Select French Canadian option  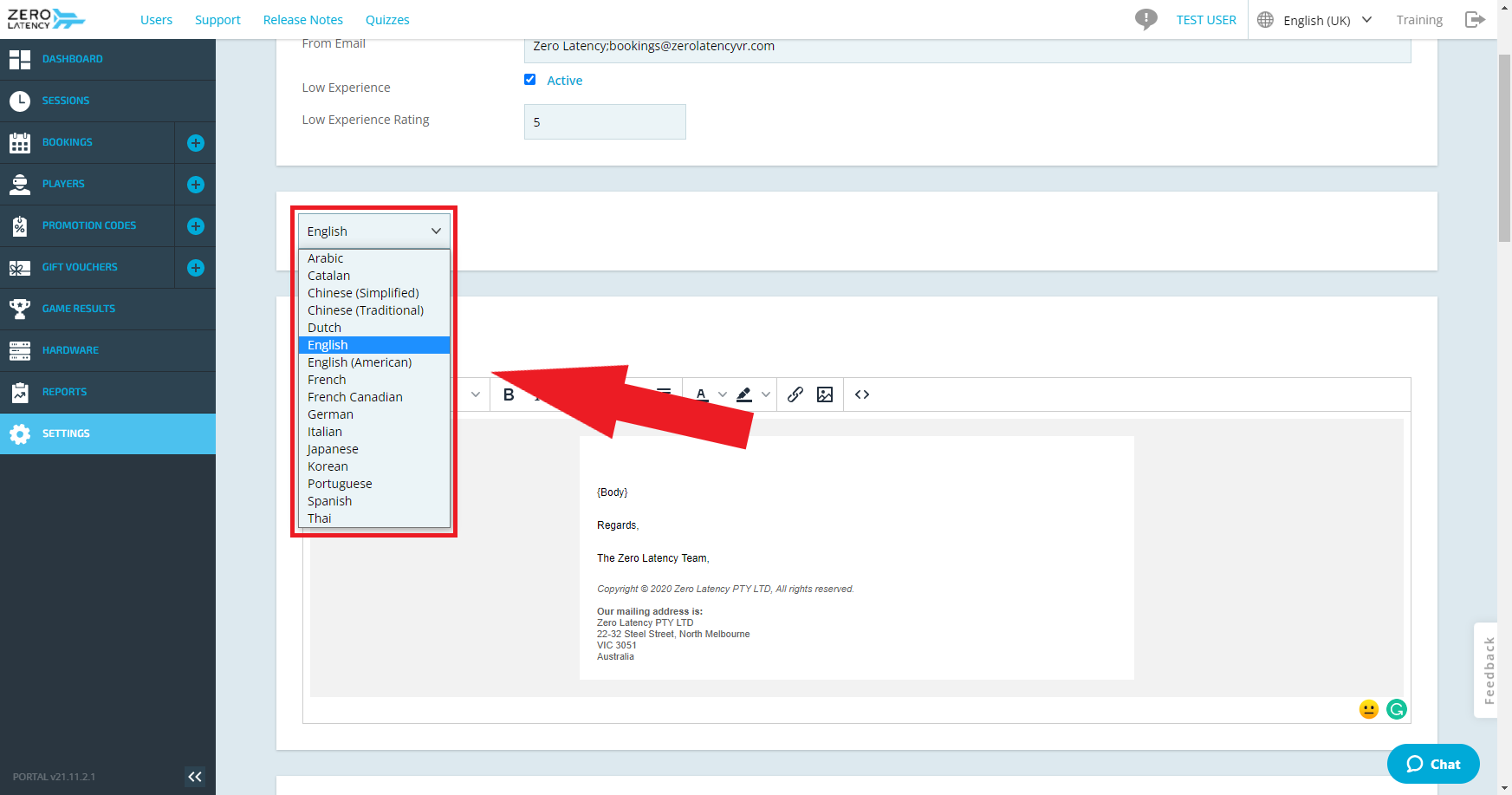pyautogui.click(x=374, y=397)
